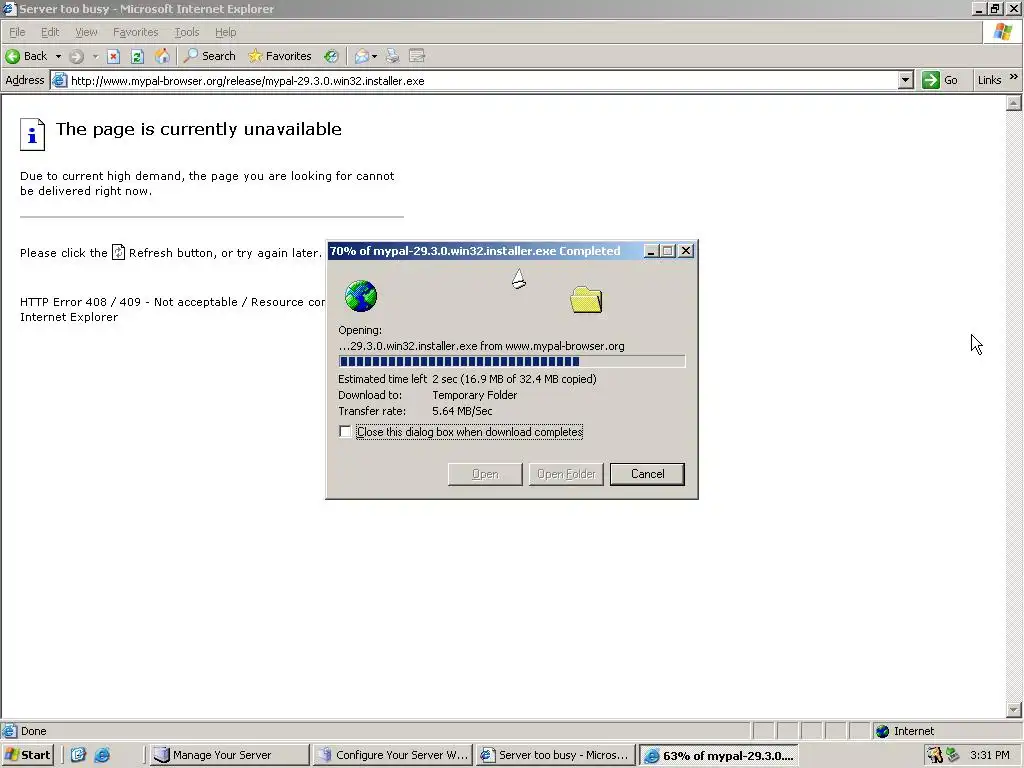Switch to mypal download taskbar button
Image resolution: width=1024 pixels, height=768 pixels.
718,755
